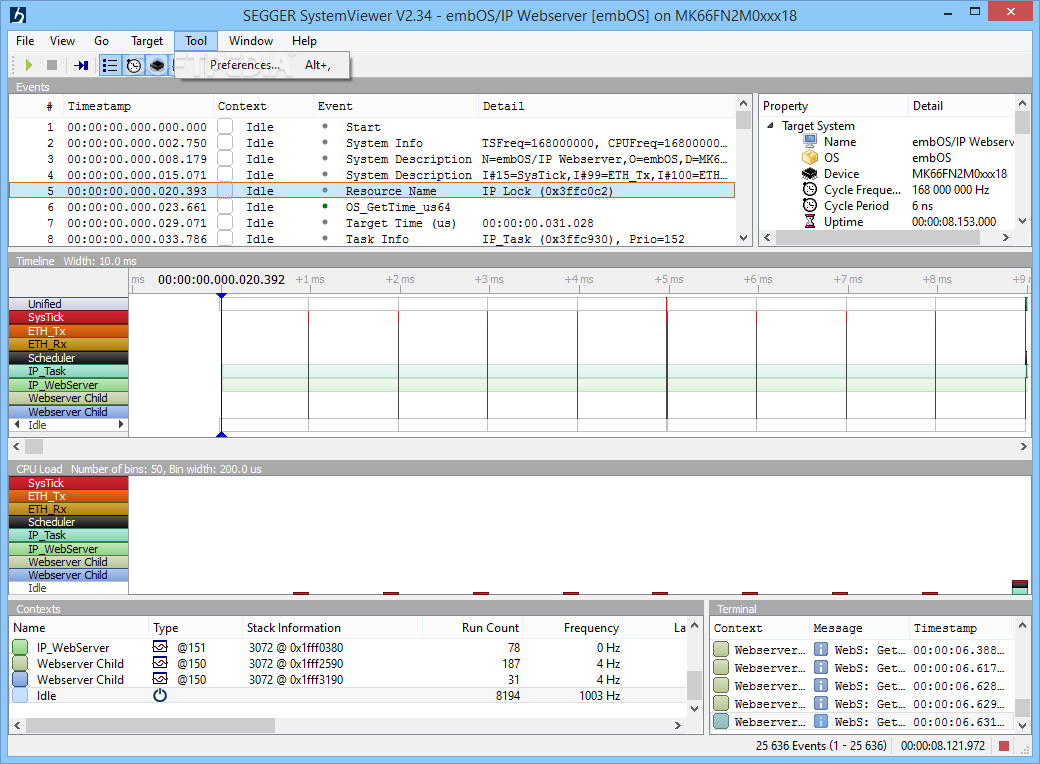Click Contexts panel scroll right arrow

tap(677, 726)
